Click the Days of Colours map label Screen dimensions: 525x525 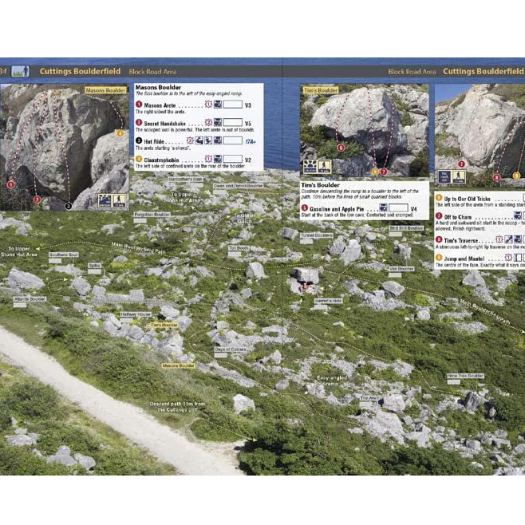[x=230, y=350]
